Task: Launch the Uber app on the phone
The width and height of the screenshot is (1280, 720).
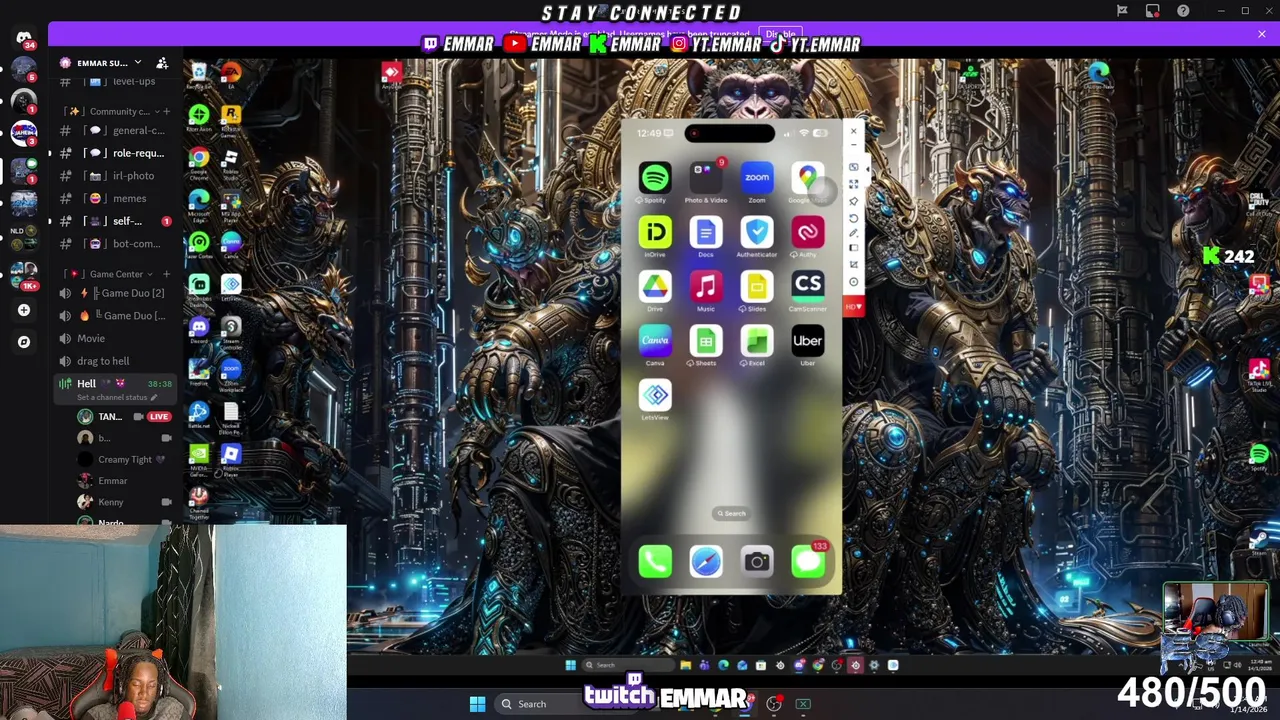Action: (807, 341)
